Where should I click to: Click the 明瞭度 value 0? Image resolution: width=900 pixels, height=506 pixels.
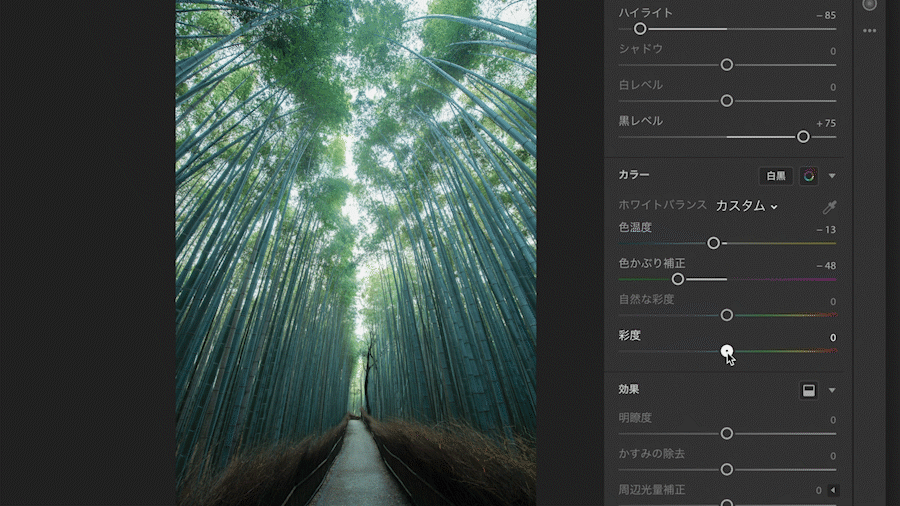tap(833, 420)
